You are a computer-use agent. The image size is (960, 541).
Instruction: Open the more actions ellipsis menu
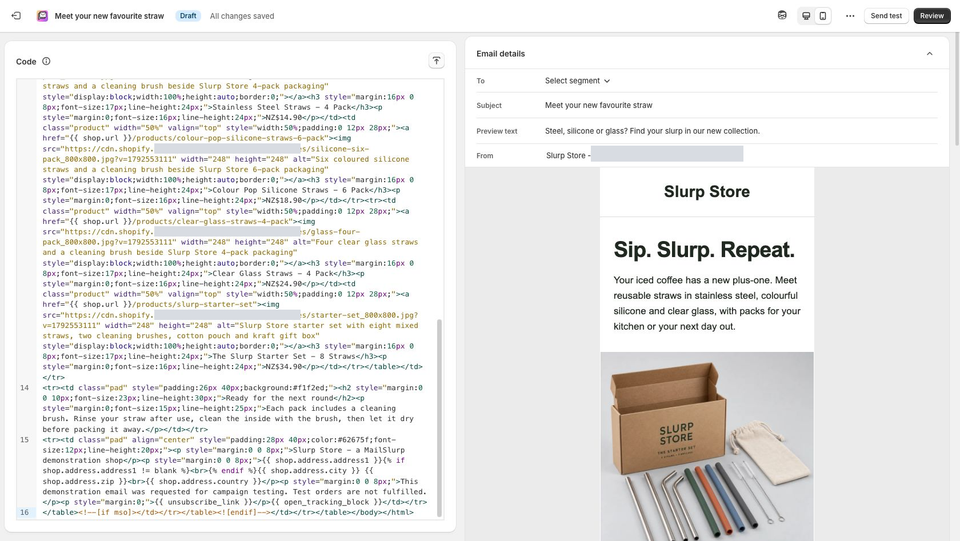(850, 16)
